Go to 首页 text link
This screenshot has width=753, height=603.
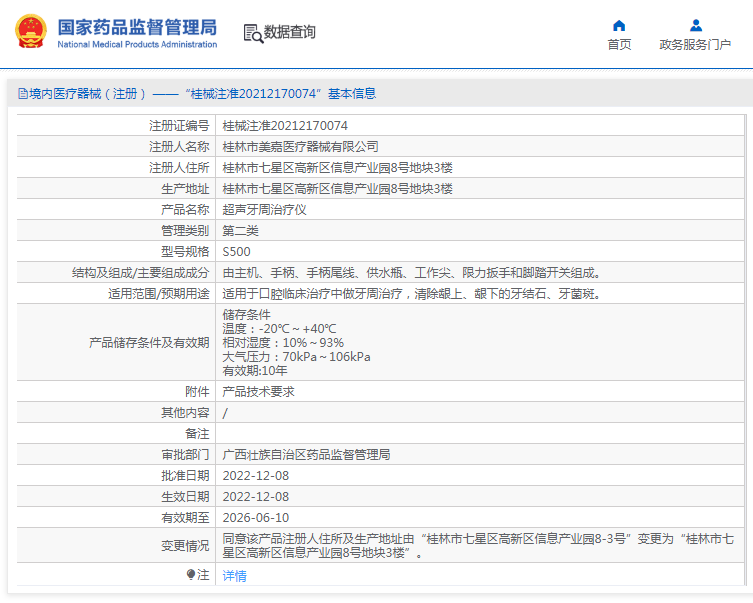(619, 45)
